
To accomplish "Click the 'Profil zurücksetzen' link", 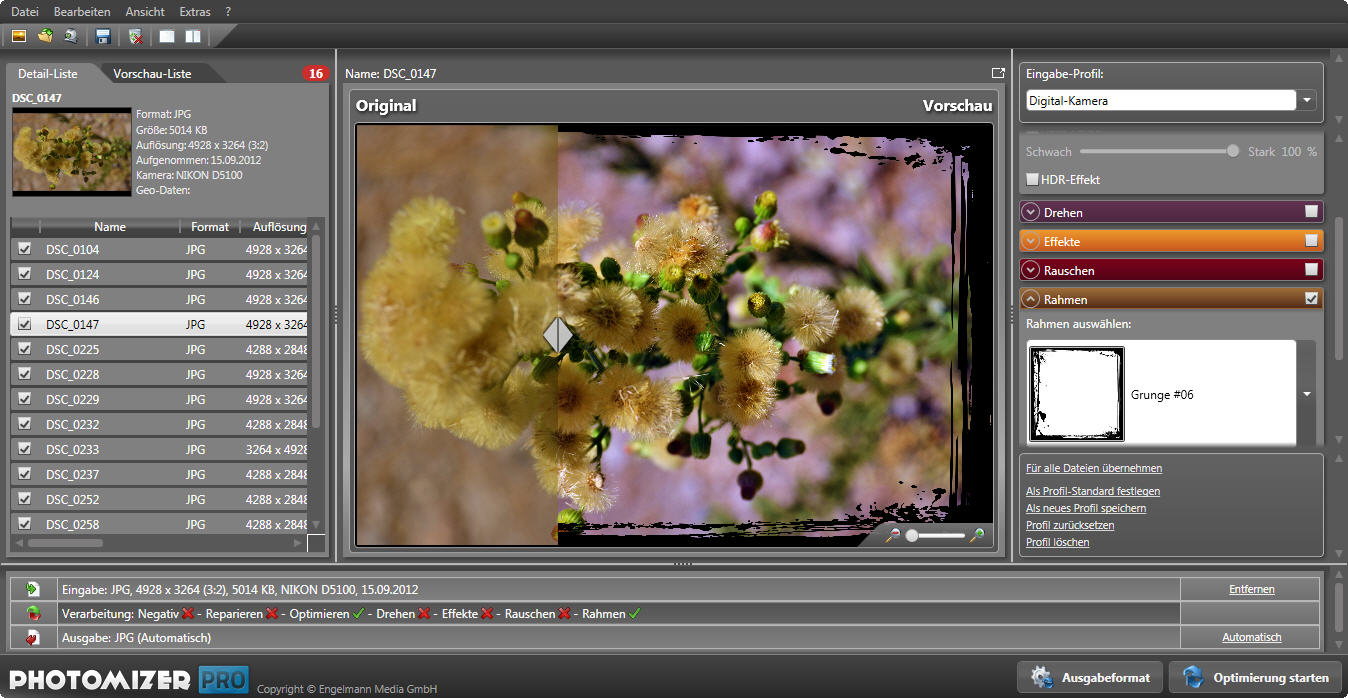I will [1069, 525].
